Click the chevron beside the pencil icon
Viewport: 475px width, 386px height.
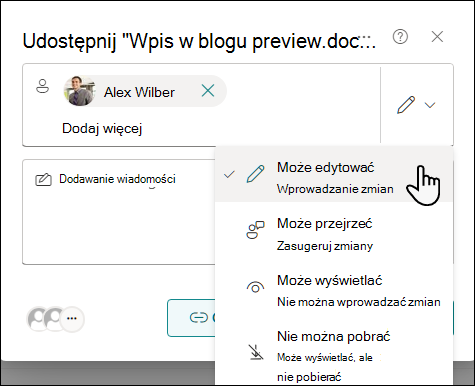pos(430,105)
